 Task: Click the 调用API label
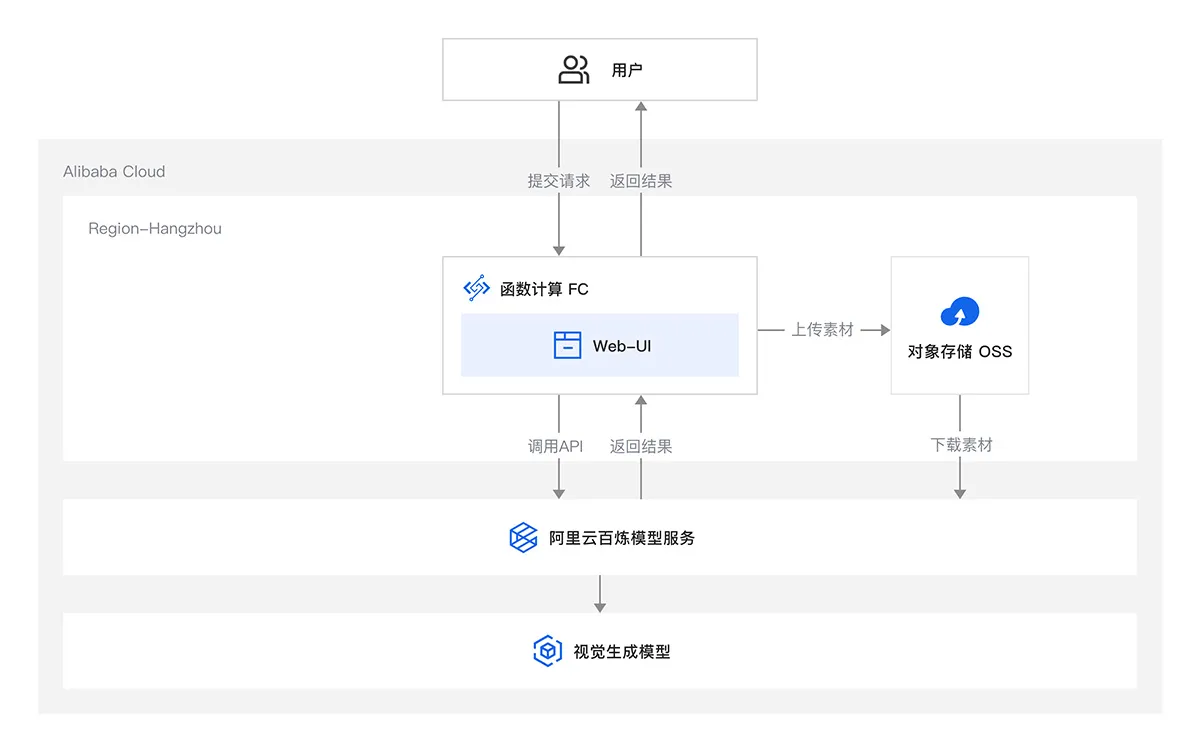[x=555, y=445]
